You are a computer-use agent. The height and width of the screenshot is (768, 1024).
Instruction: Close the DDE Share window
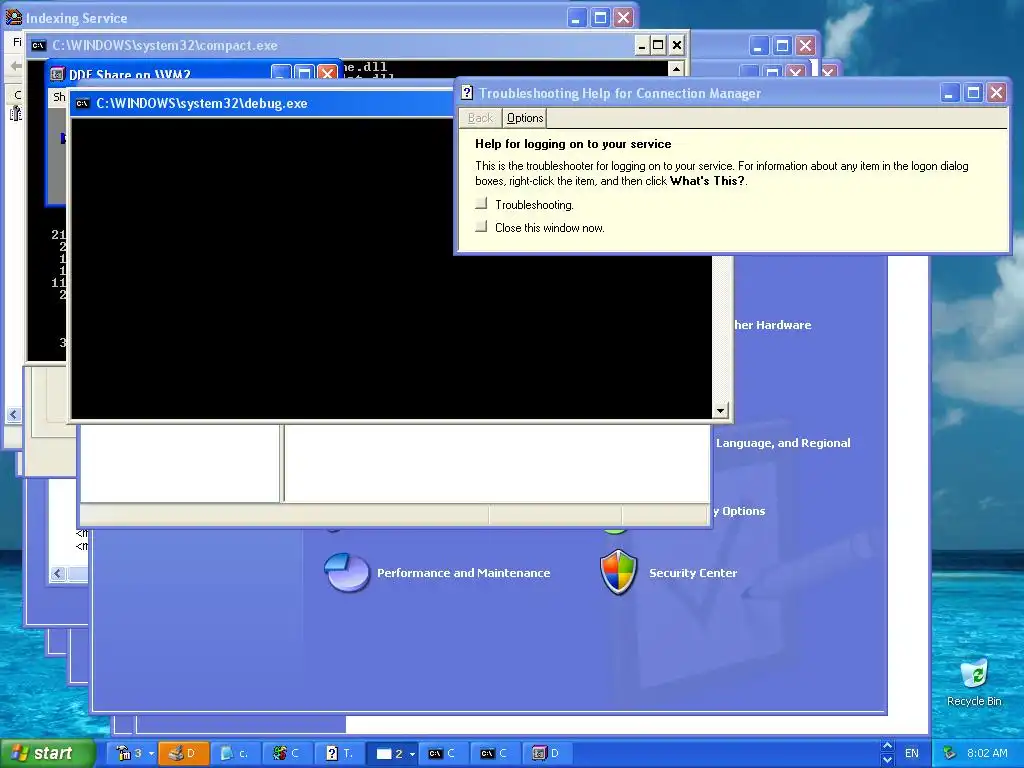click(x=327, y=73)
